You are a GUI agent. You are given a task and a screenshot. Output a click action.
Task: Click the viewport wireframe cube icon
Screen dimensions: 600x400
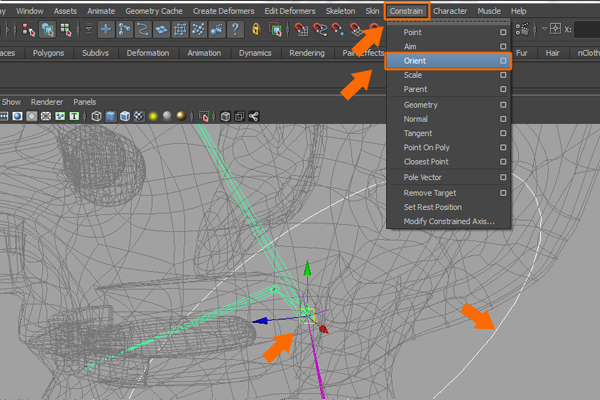(x=96, y=116)
